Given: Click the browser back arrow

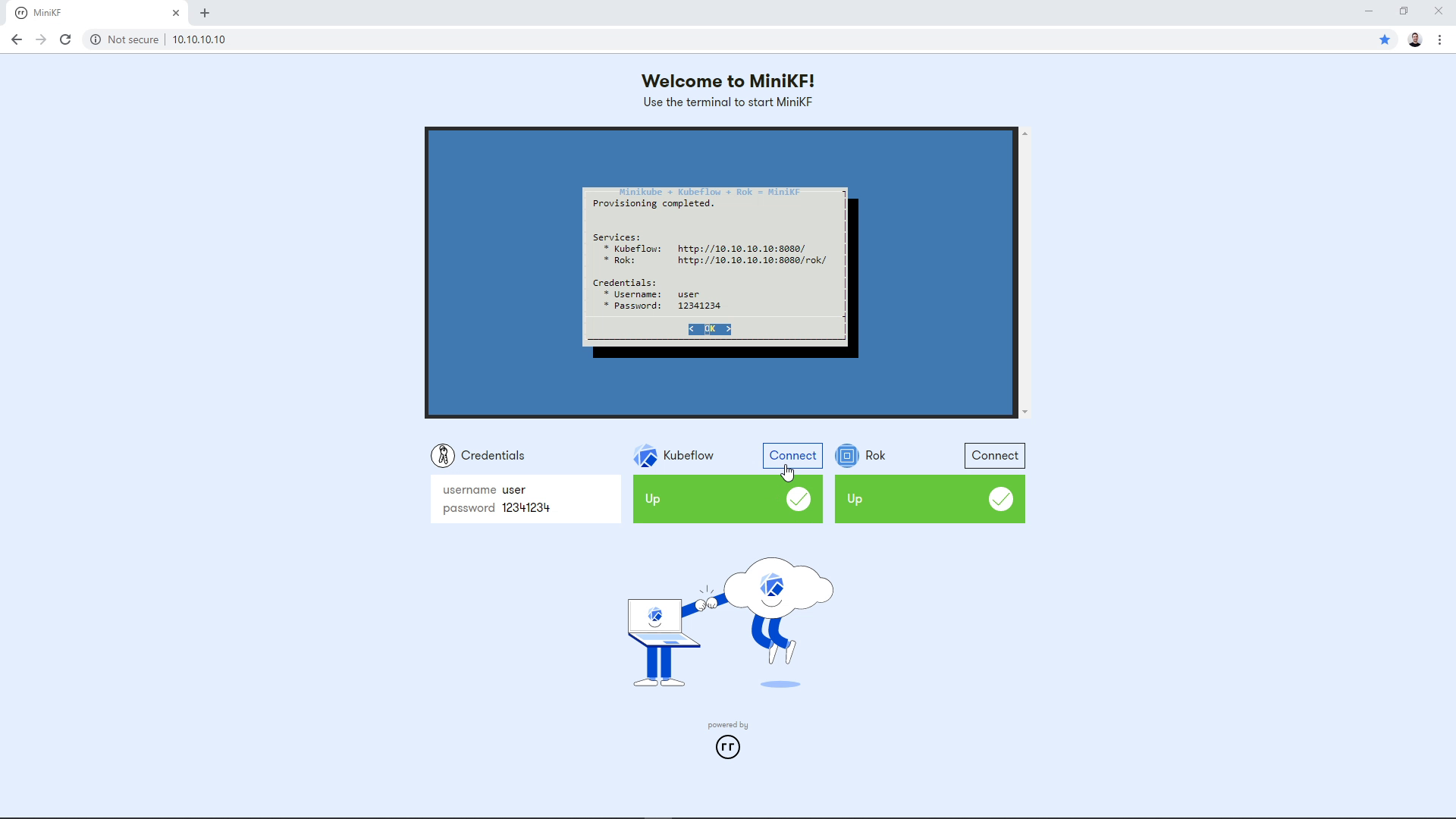Looking at the screenshot, I should pos(17,39).
